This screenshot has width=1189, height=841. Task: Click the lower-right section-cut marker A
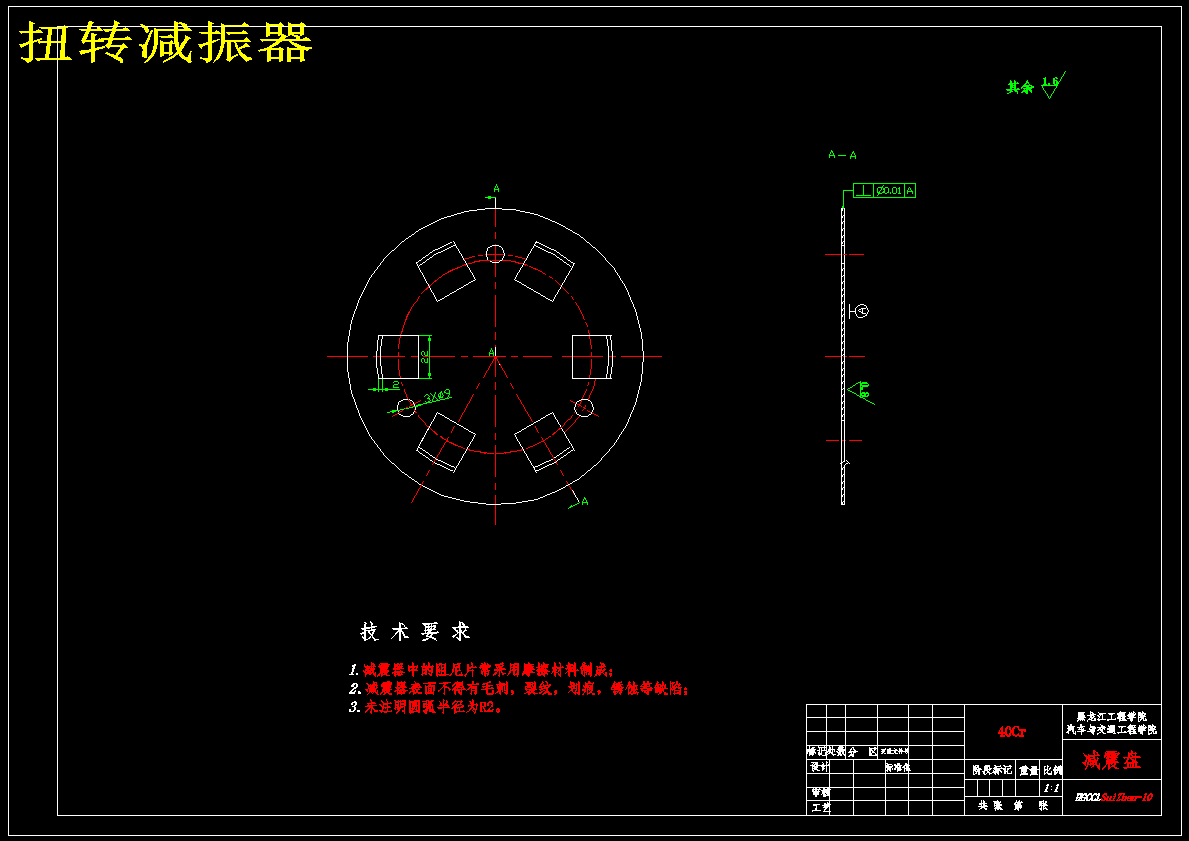click(x=585, y=501)
